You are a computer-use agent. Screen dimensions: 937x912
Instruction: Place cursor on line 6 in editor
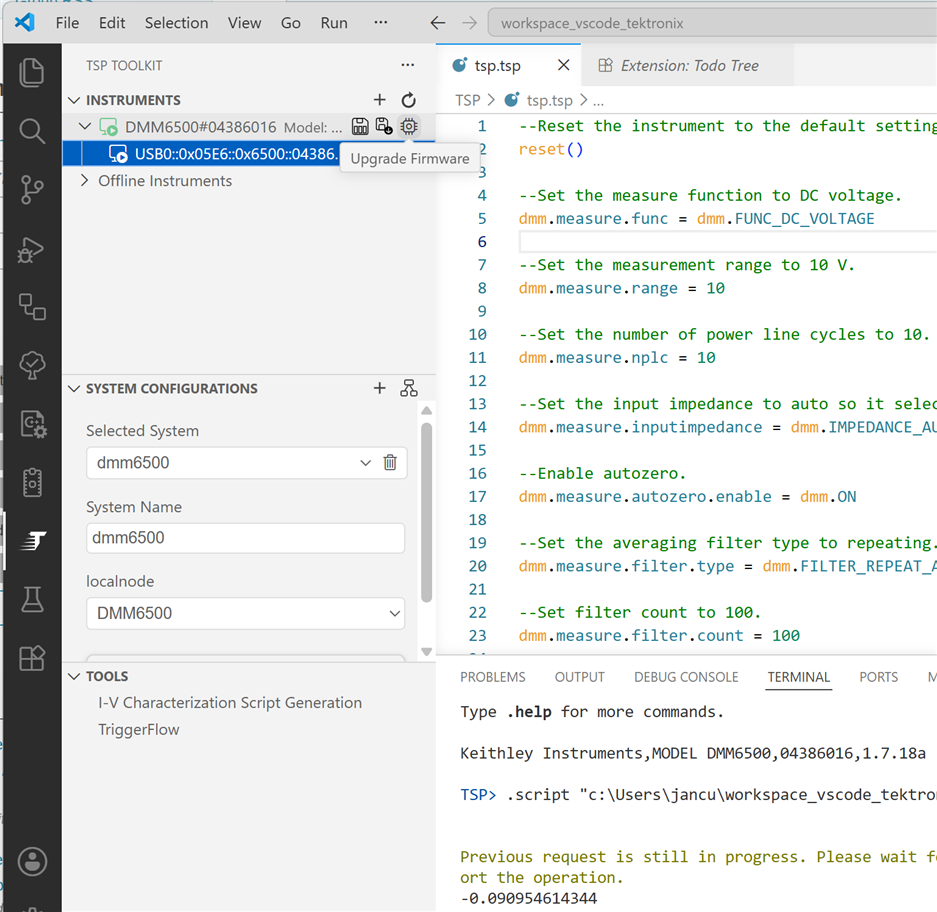click(x=726, y=242)
